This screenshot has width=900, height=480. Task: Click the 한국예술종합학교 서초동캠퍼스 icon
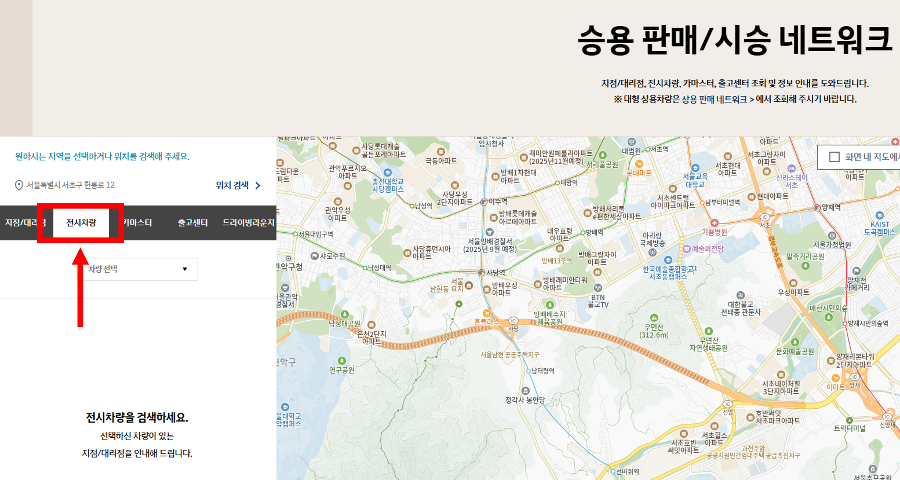(669, 261)
